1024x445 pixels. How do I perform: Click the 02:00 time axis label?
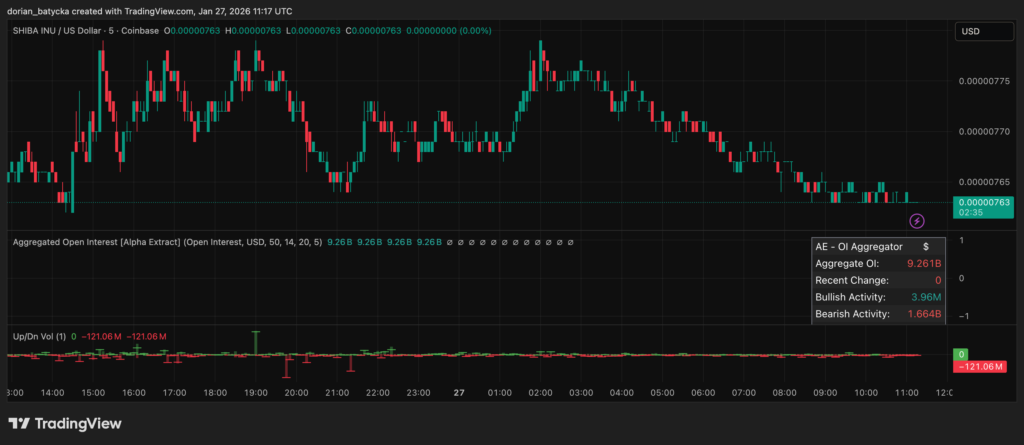[541, 393]
